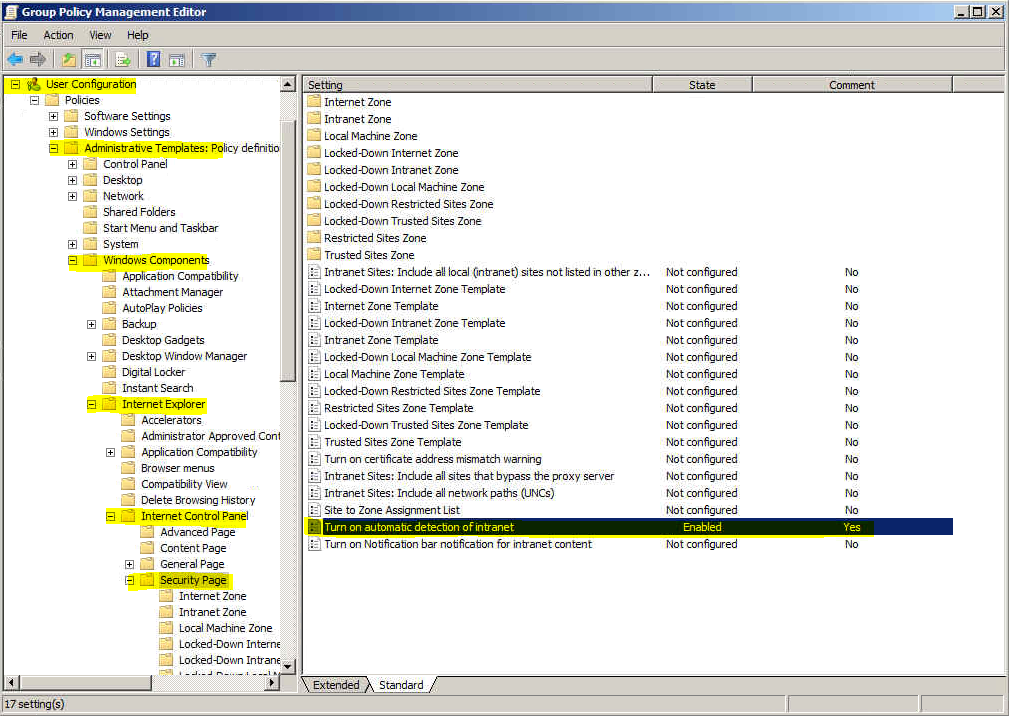Select the Accelerators tree item

171,420
